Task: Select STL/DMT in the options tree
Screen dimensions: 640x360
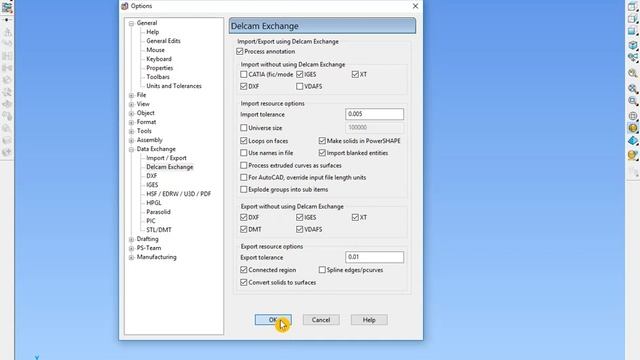Action: [x=159, y=230]
